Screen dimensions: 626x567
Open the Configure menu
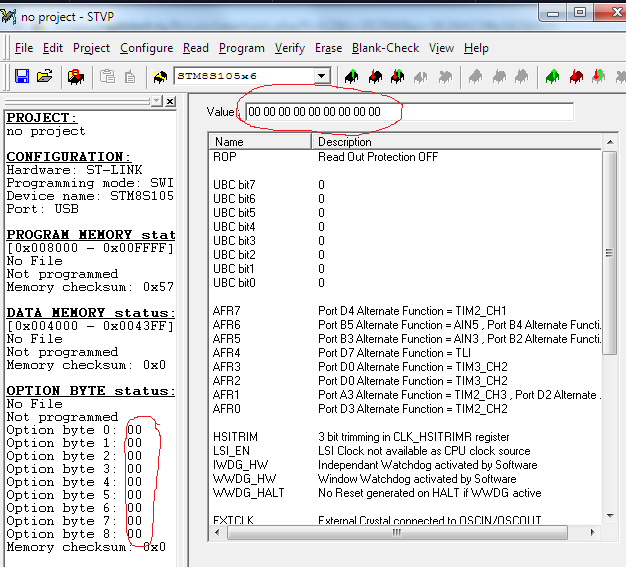click(x=146, y=48)
